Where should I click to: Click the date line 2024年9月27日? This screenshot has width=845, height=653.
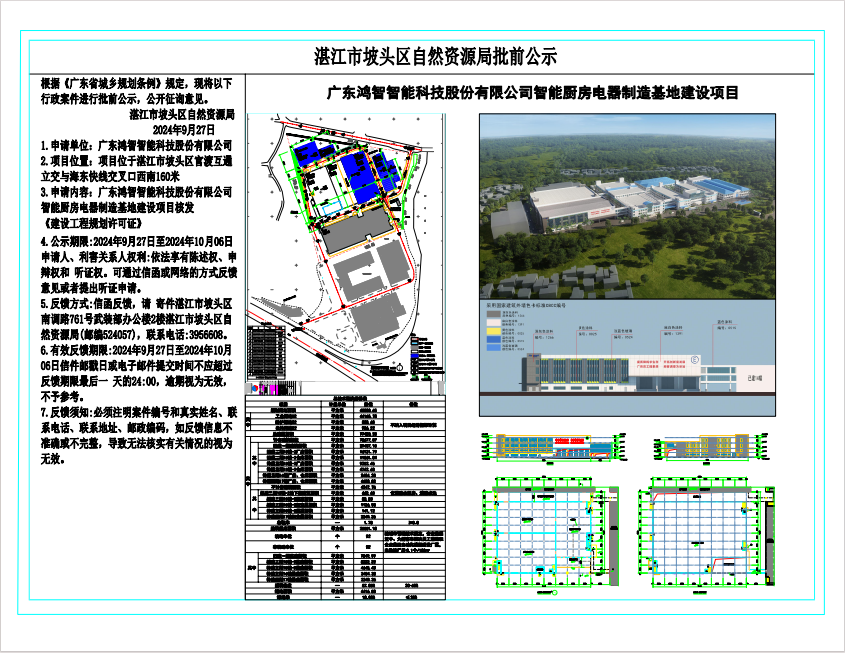point(184,130)
